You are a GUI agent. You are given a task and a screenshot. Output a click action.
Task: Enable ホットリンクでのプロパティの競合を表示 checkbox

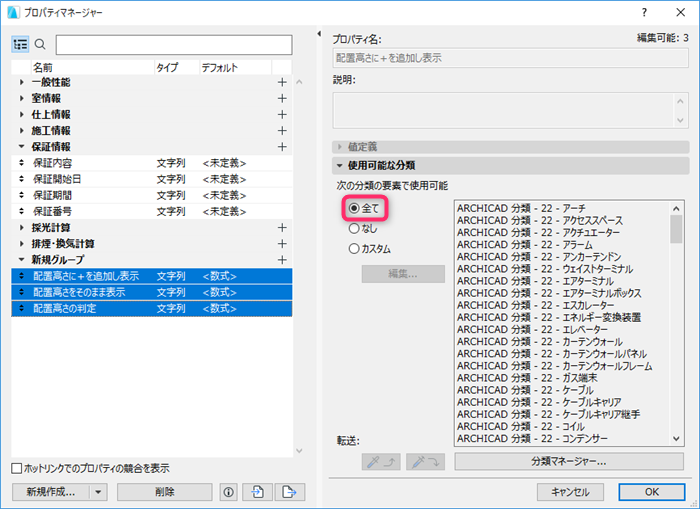[x=17, y=468]
